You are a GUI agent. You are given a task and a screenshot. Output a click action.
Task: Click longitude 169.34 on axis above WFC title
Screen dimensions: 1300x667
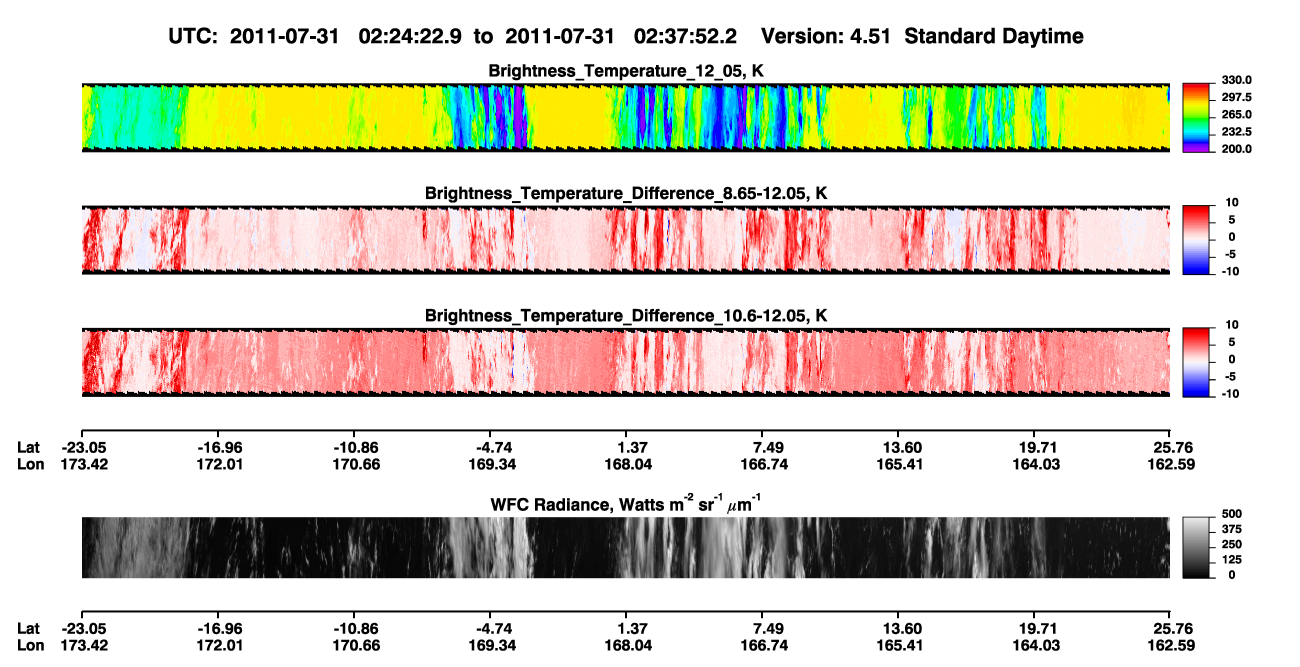491,464
